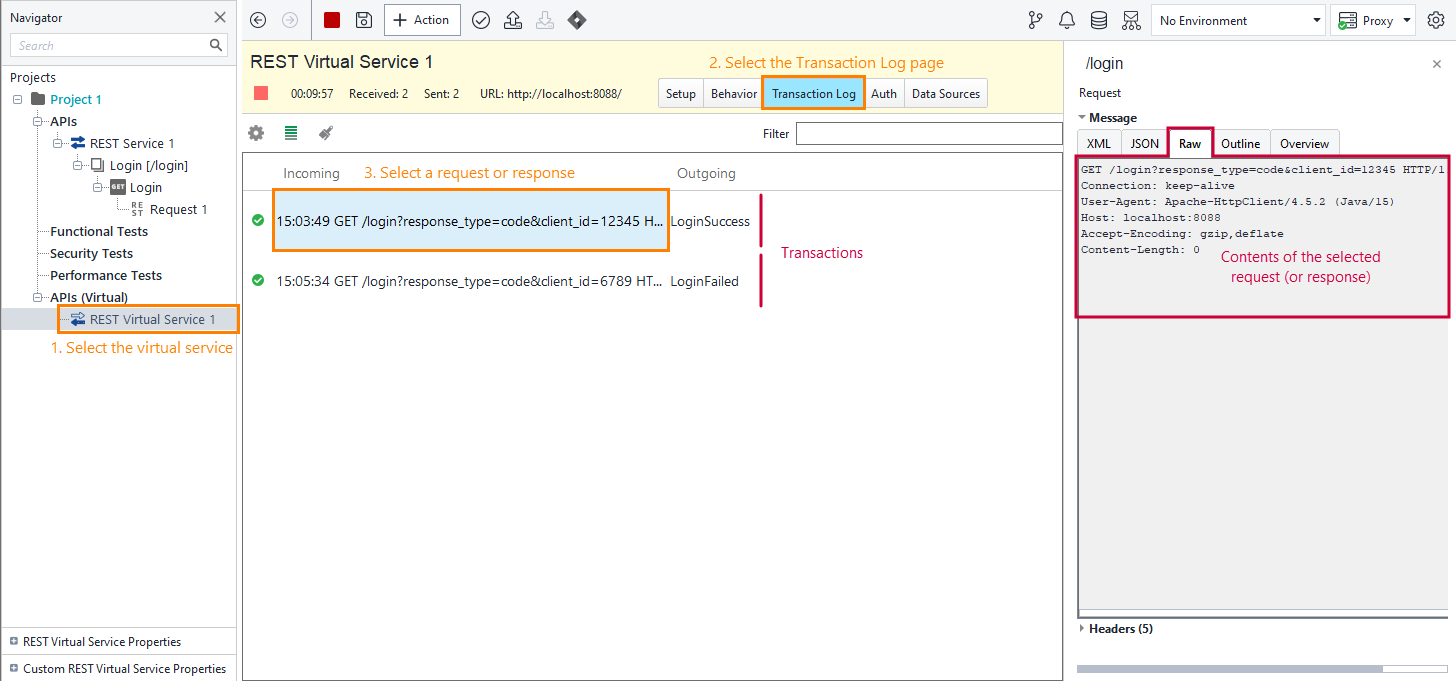
Task: Save the project using the save icon
Action: point(363,19)
